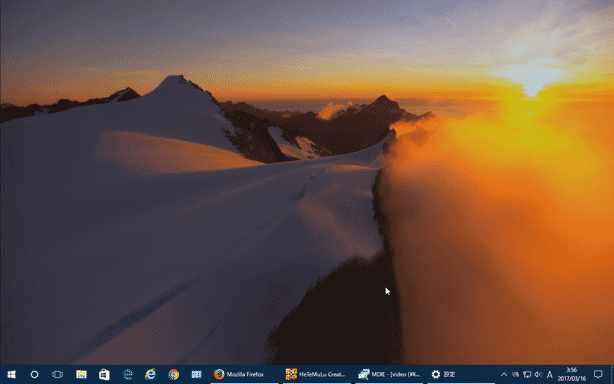Image resolution: width=614 pixels, height=384 pixels.
Task: Toggle the IME input mode 'A' indicator
Action: [x=550, y=375]
